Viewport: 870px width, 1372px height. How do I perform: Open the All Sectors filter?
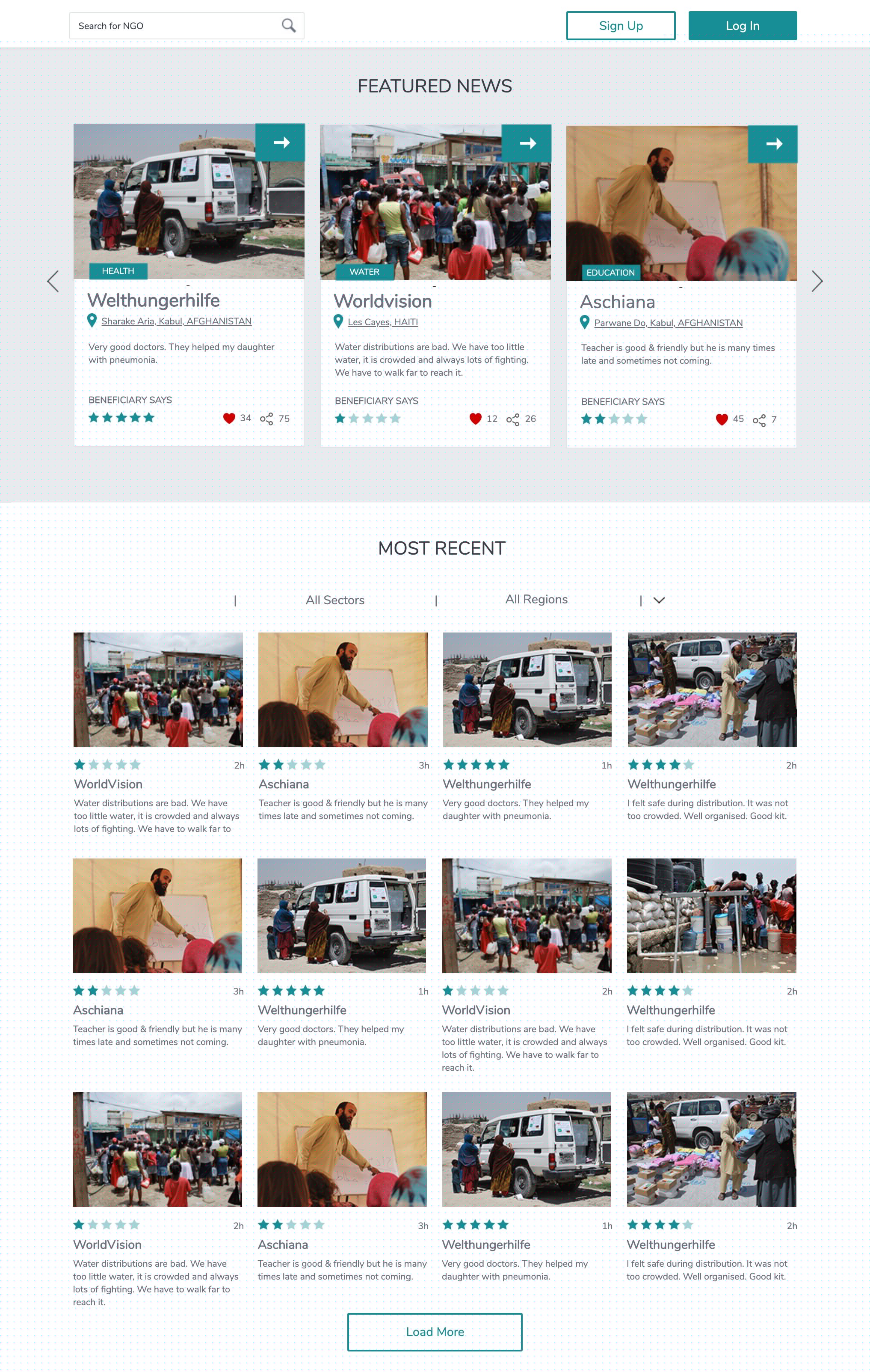[335, 600]
